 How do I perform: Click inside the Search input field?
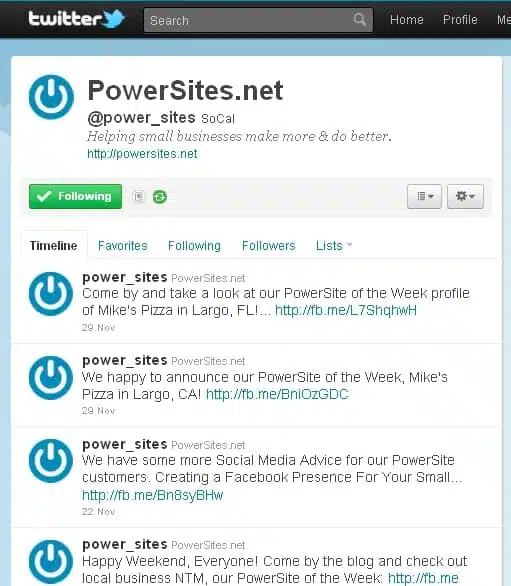(x=249, y=20)
